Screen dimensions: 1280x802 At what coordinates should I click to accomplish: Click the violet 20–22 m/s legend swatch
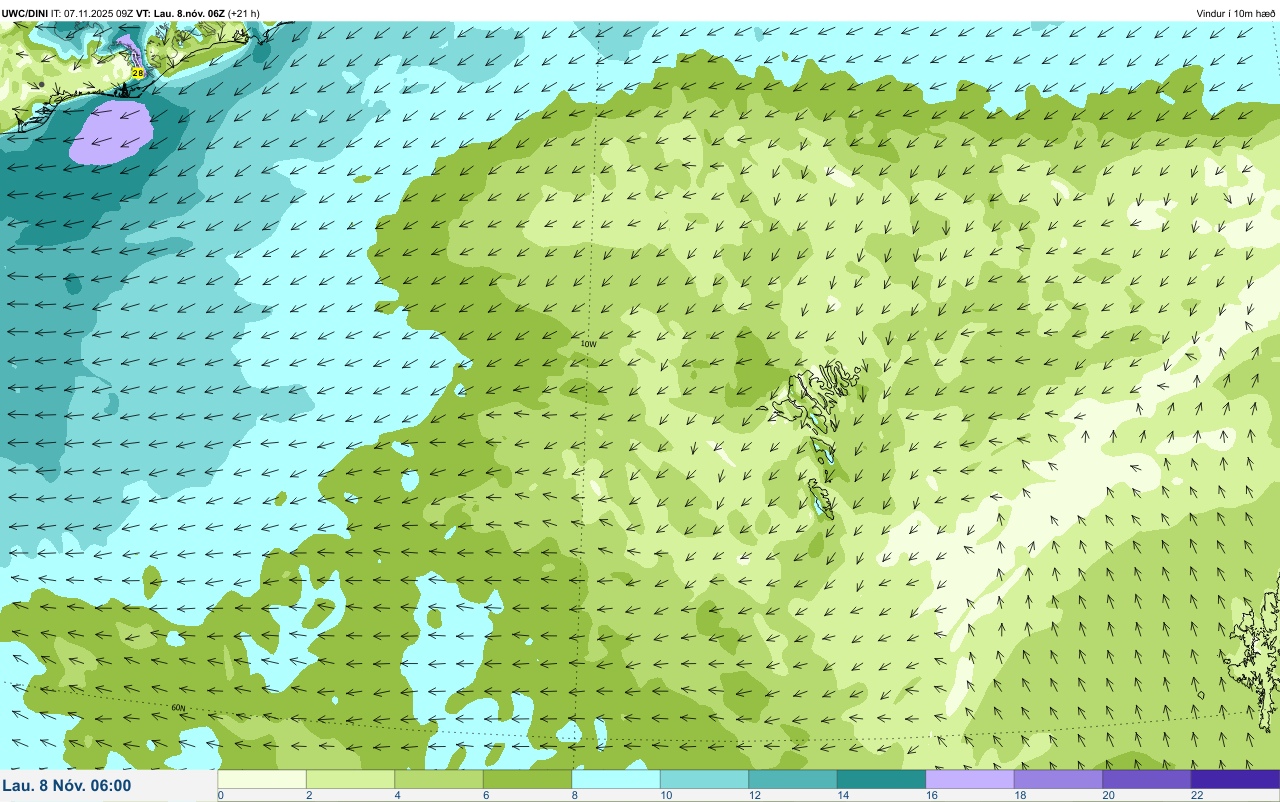click(x=1147, y=779)
